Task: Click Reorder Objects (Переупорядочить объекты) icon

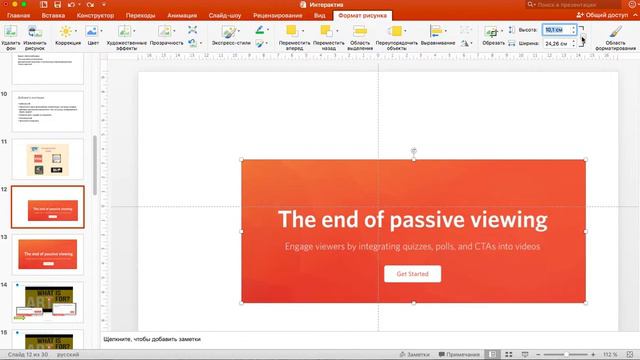Action: [x=395, y=31]
